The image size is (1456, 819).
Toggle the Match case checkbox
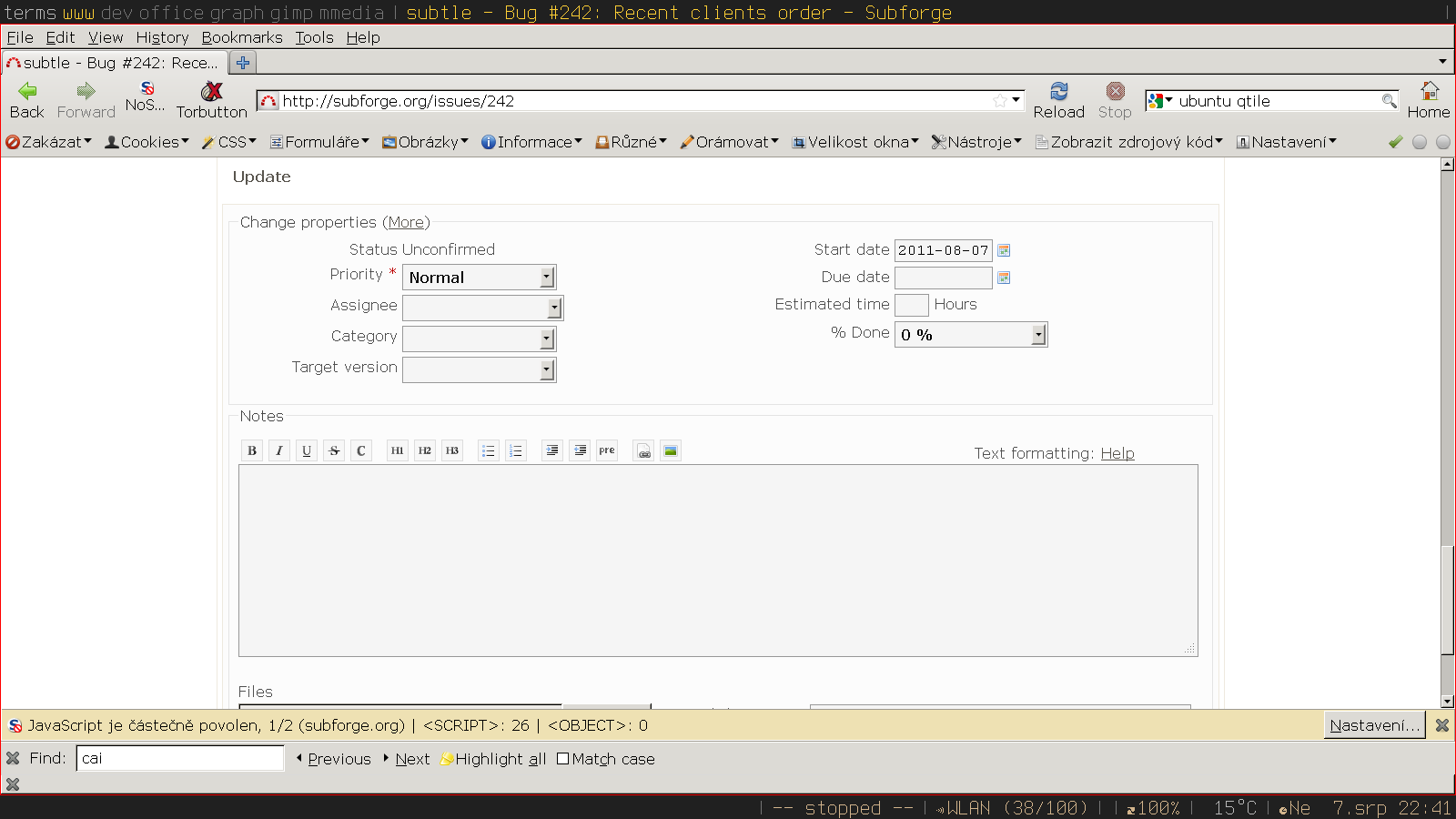pos(563,759)
